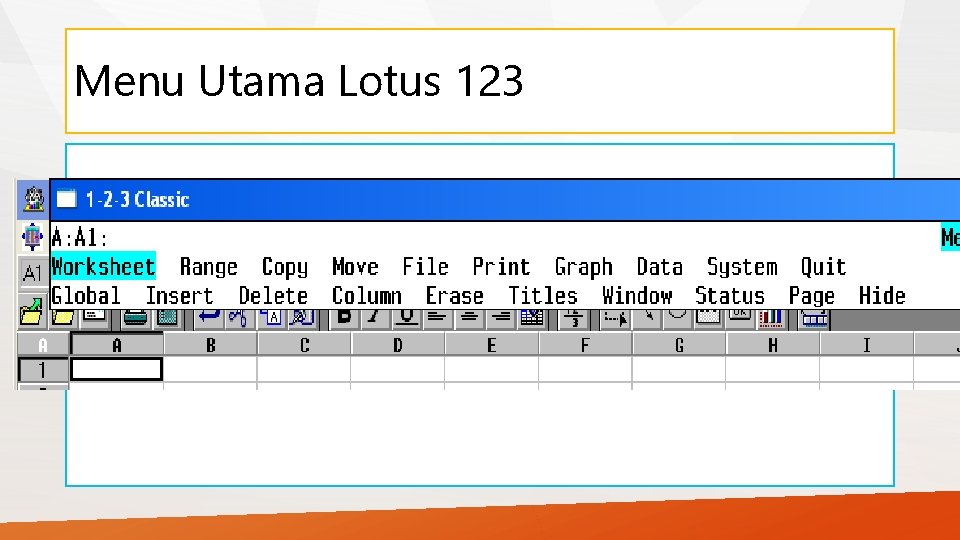This screenshot has width=960, height=540.
Task: Toggle italic formatting
Action: click(x=375, y=317)
